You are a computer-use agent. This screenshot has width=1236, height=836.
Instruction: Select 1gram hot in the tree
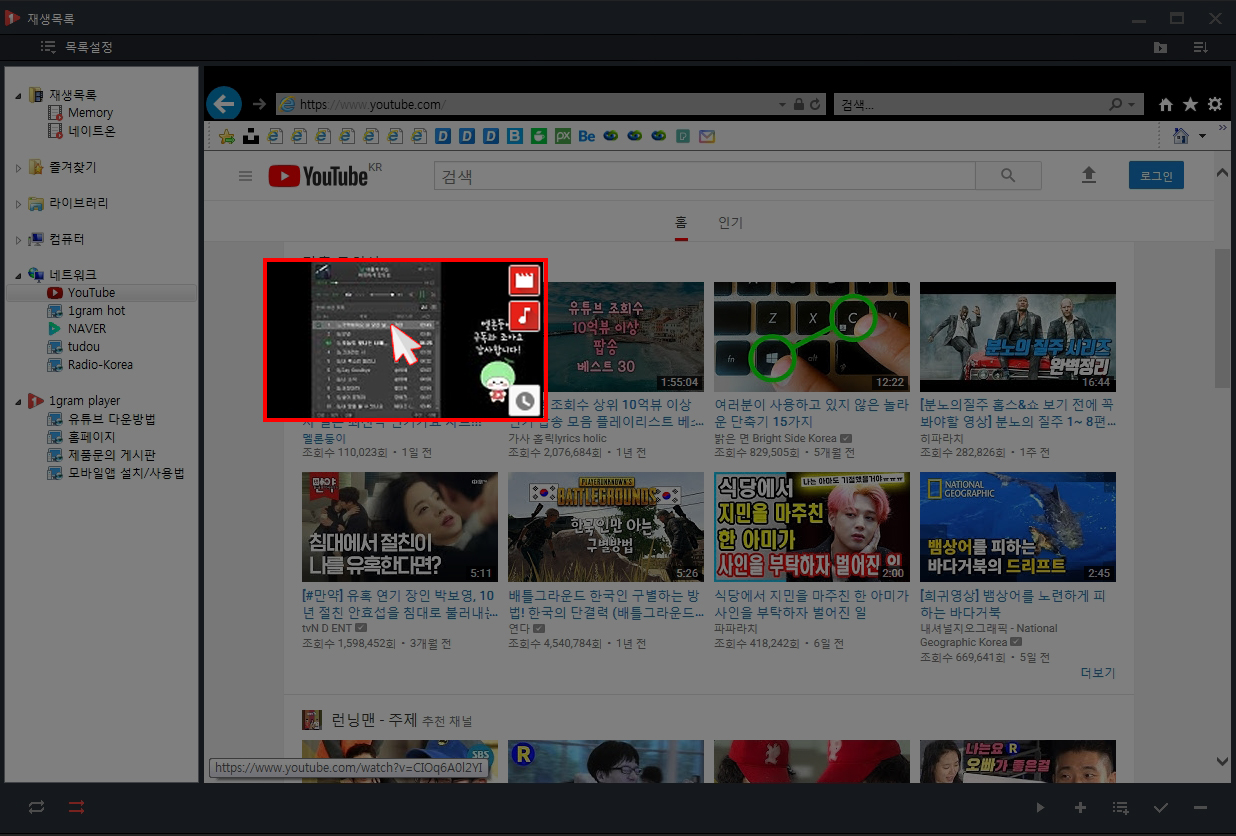coord(96,311)
